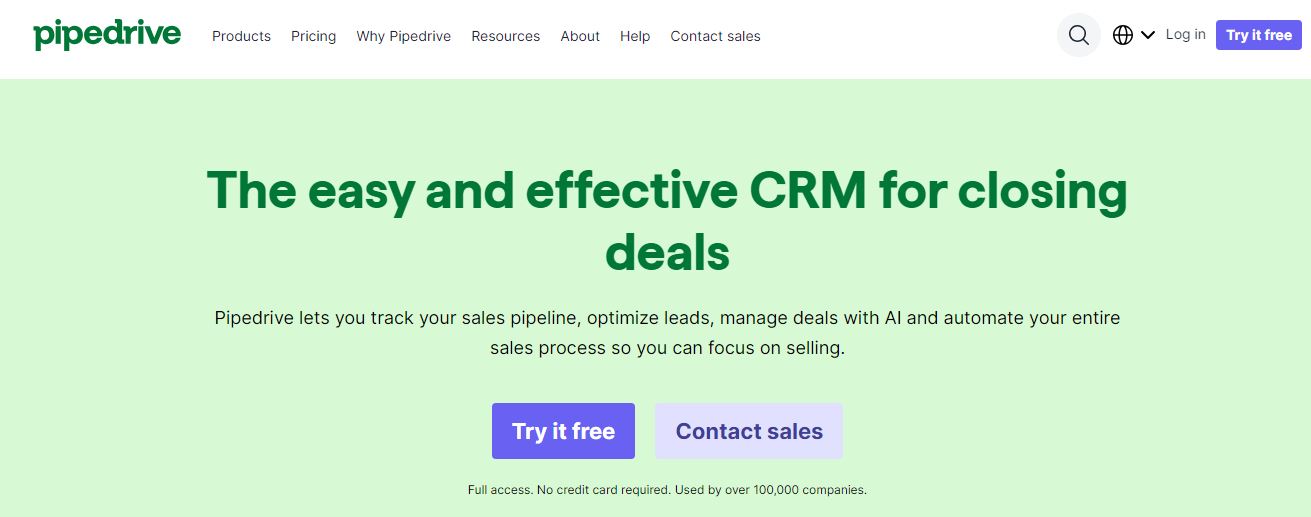
Task: Go to the Pricing page
Action: [313, 36]
